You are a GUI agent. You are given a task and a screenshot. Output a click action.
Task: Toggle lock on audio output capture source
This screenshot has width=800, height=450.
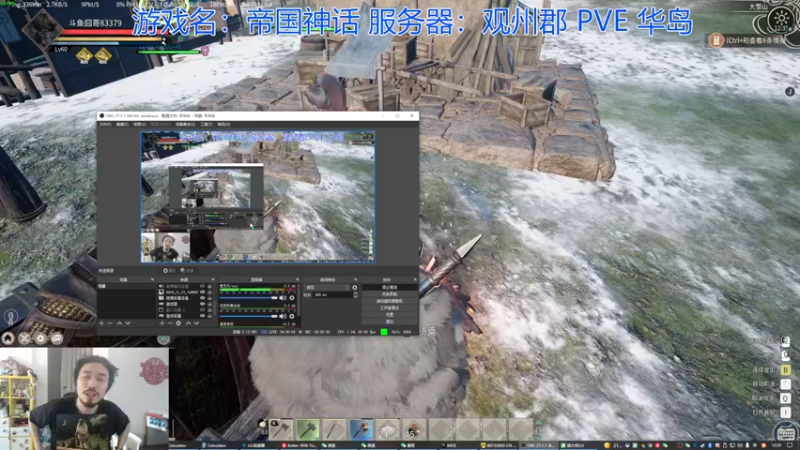click(209, 286)
